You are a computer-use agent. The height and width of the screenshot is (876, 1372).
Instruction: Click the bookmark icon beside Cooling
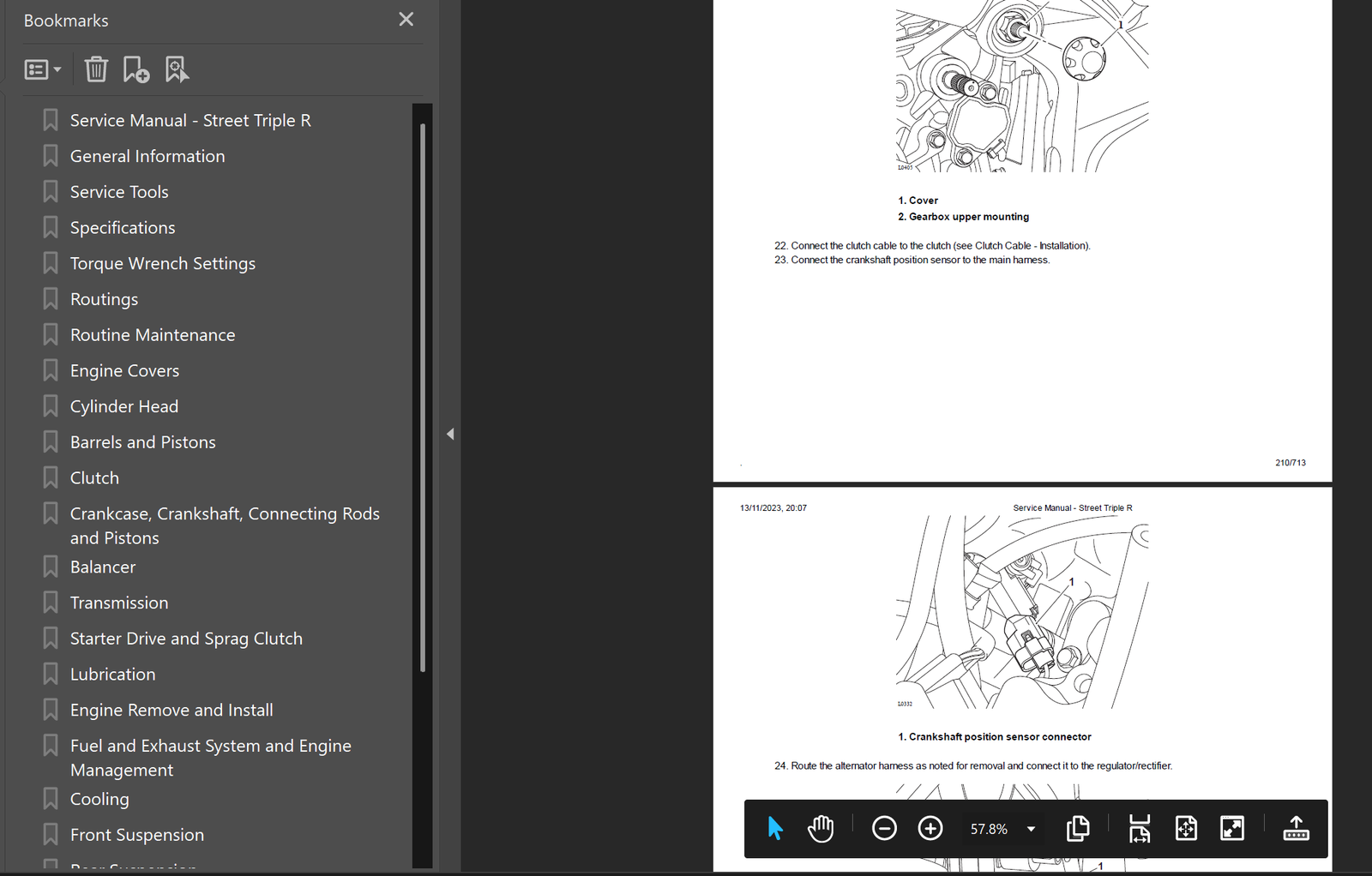click(x=51, y=799)
